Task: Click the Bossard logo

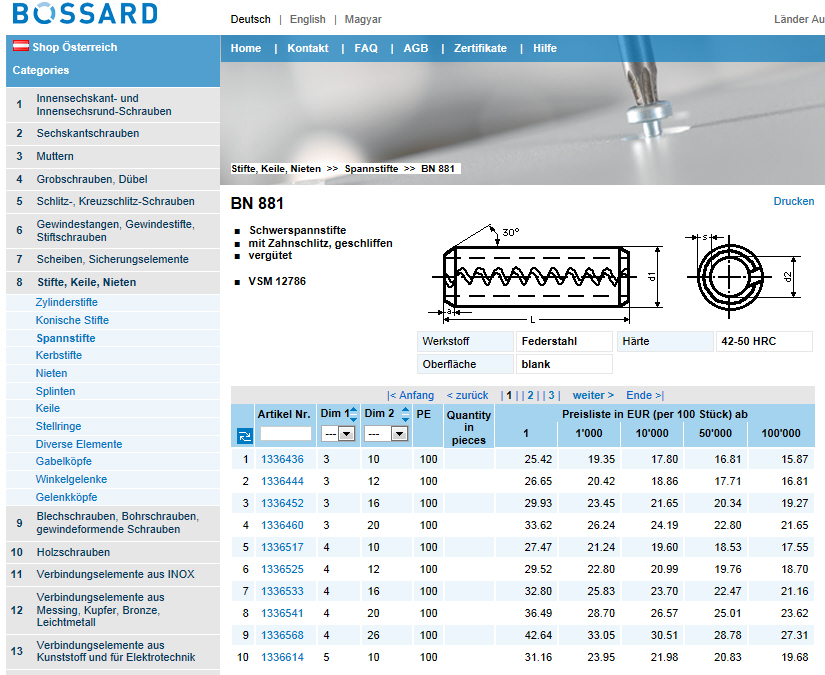Action: tap(85, 13)
